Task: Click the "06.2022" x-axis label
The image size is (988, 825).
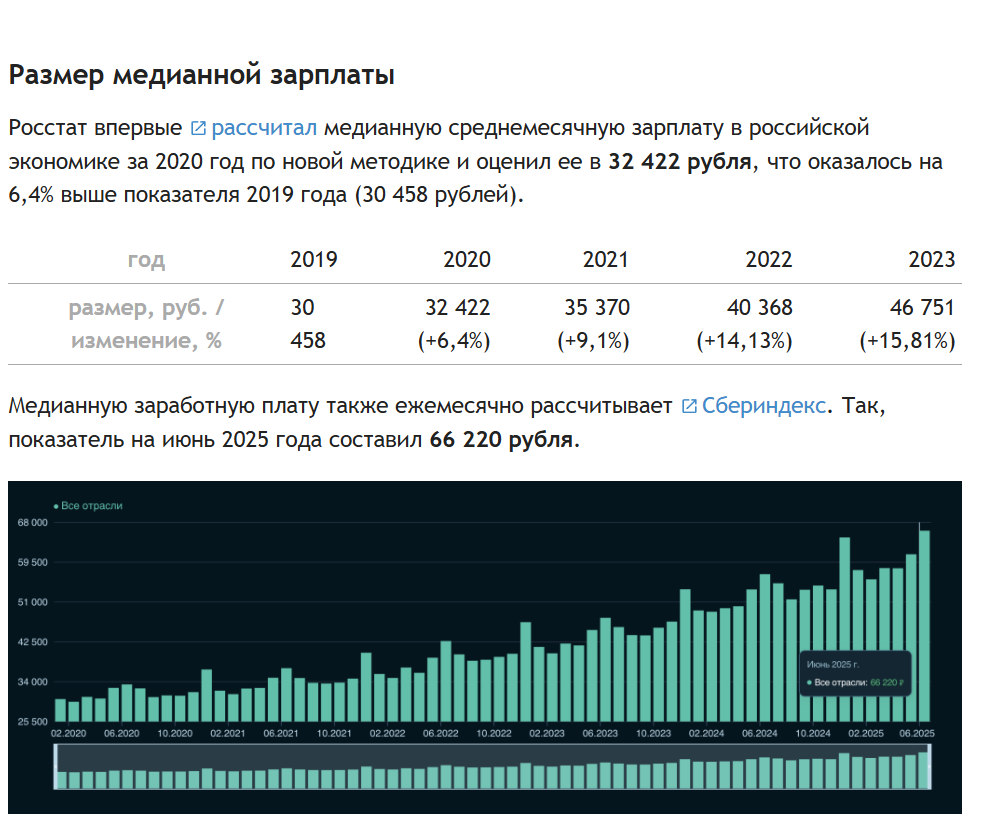Action: coord(440,733)
